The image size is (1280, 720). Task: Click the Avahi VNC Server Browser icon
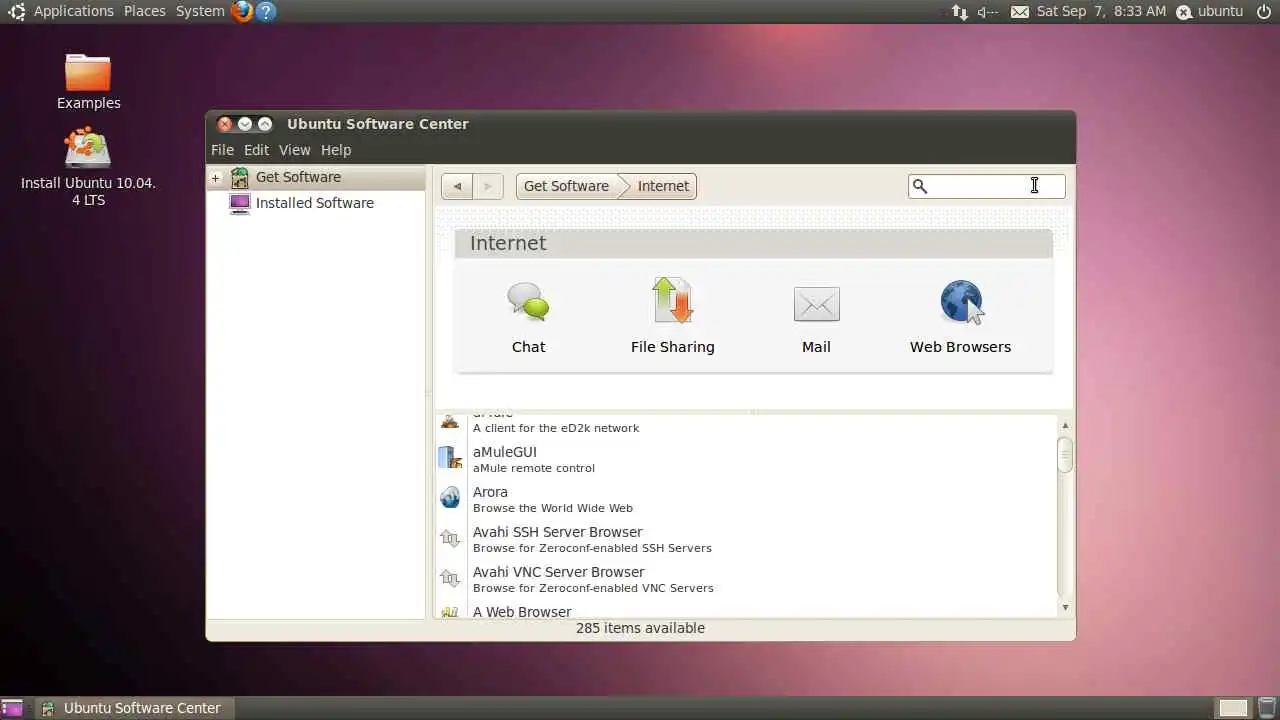point(450,578)
